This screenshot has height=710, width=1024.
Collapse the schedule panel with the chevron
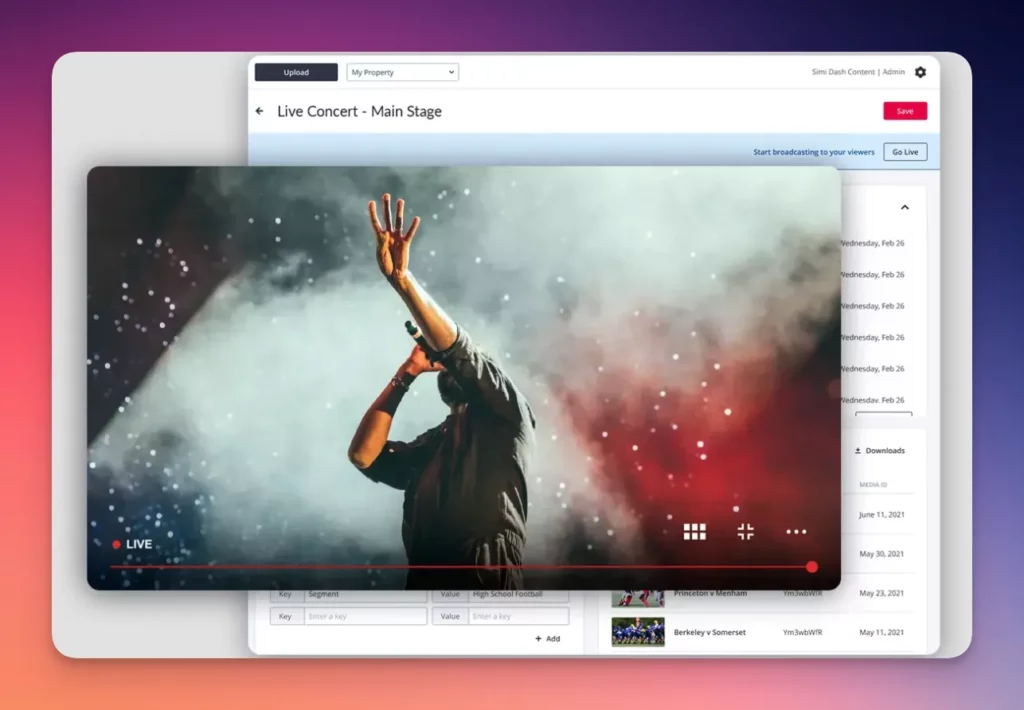[904, 206]
